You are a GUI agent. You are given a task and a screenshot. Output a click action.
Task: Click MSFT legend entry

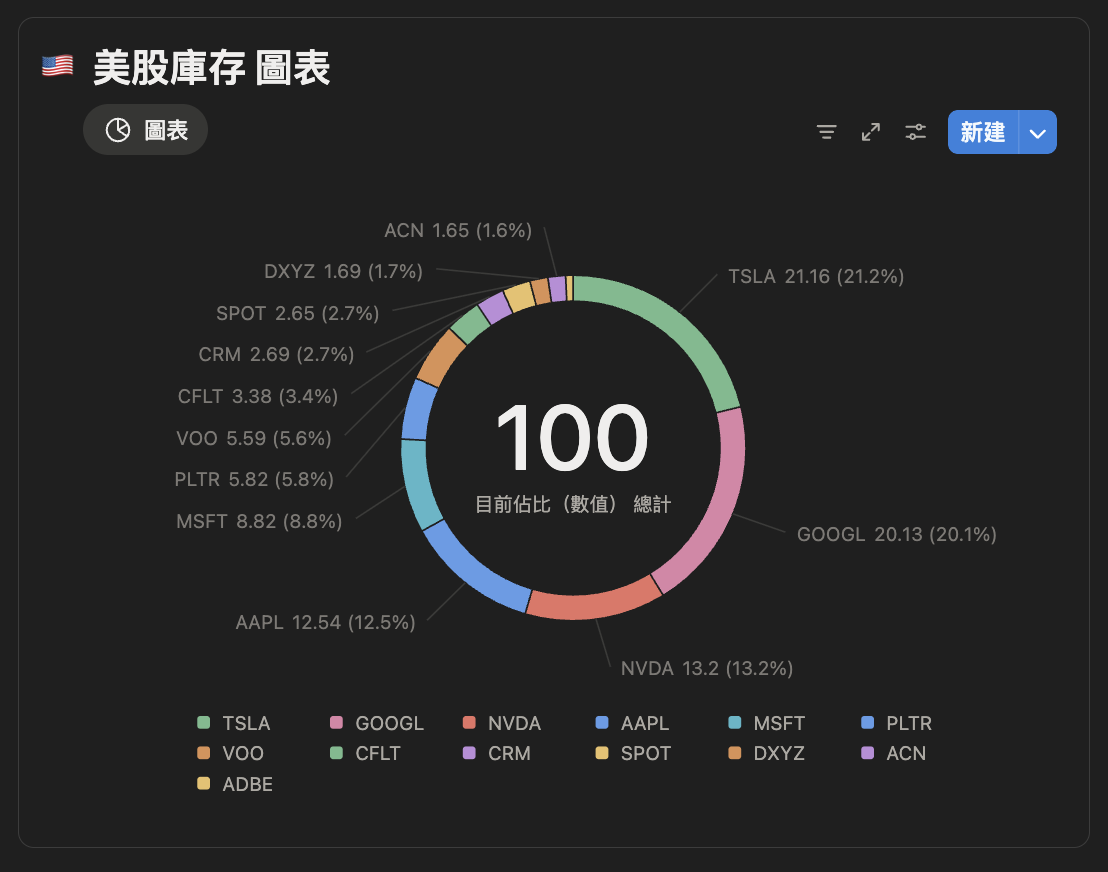[x=767, y=723]
